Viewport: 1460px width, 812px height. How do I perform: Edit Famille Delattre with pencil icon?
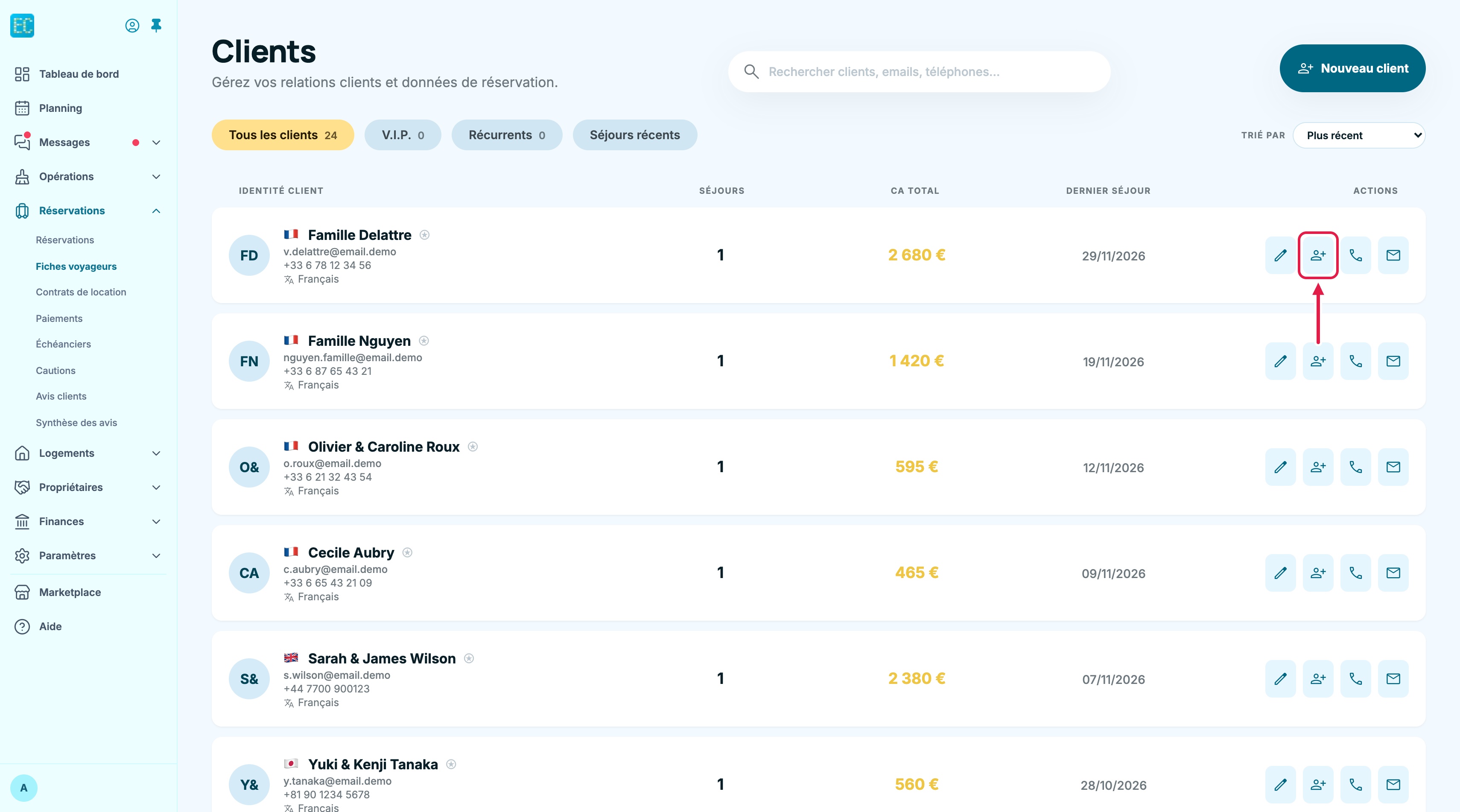tap(1280, 255)
